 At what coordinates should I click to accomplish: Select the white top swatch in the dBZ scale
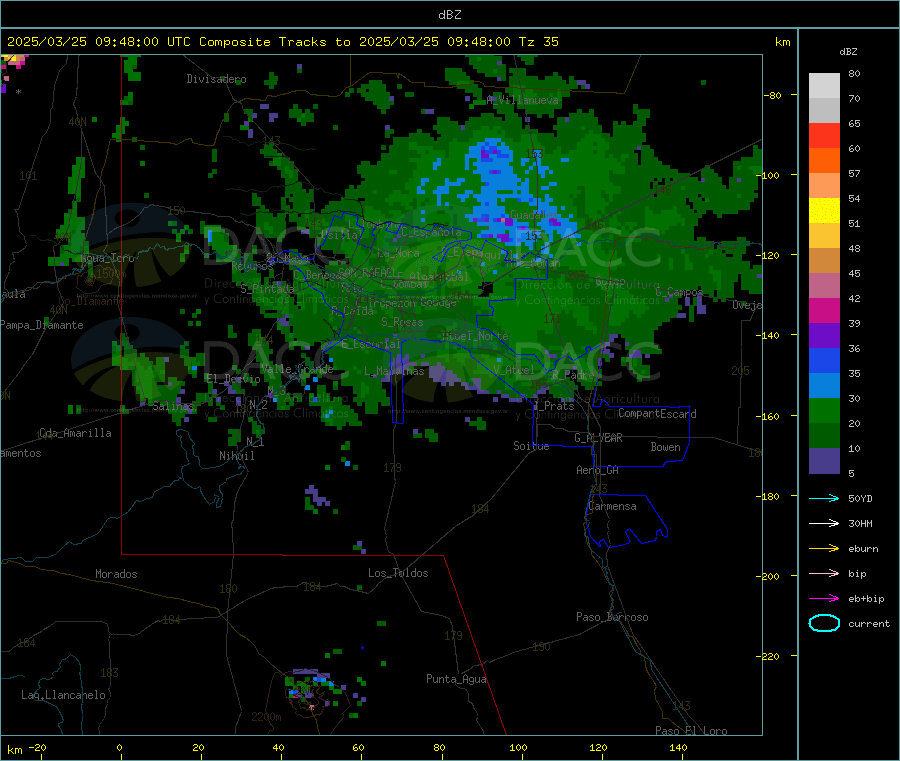point(824,86)
